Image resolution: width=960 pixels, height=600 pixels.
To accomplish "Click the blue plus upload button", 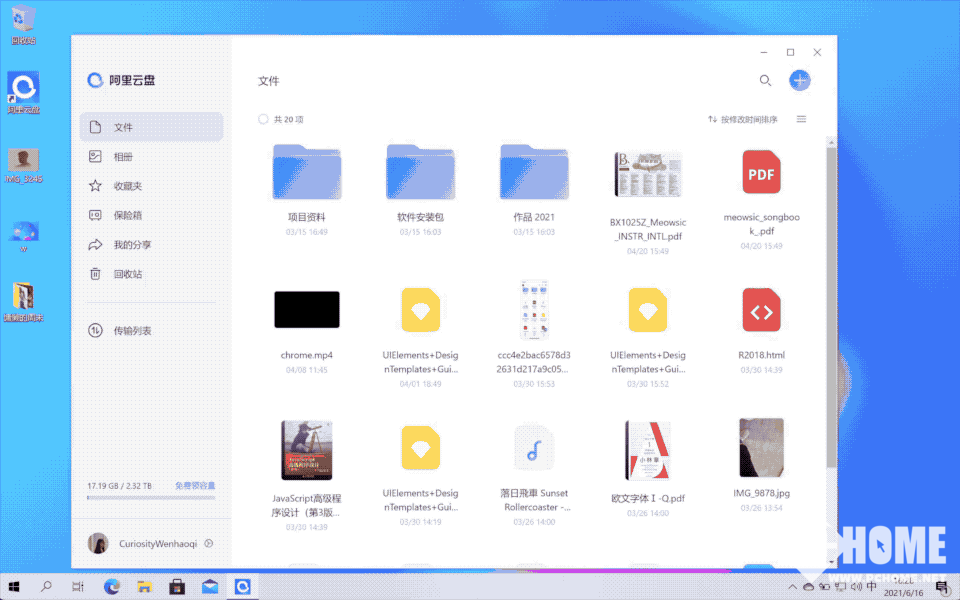I will 800,80.
